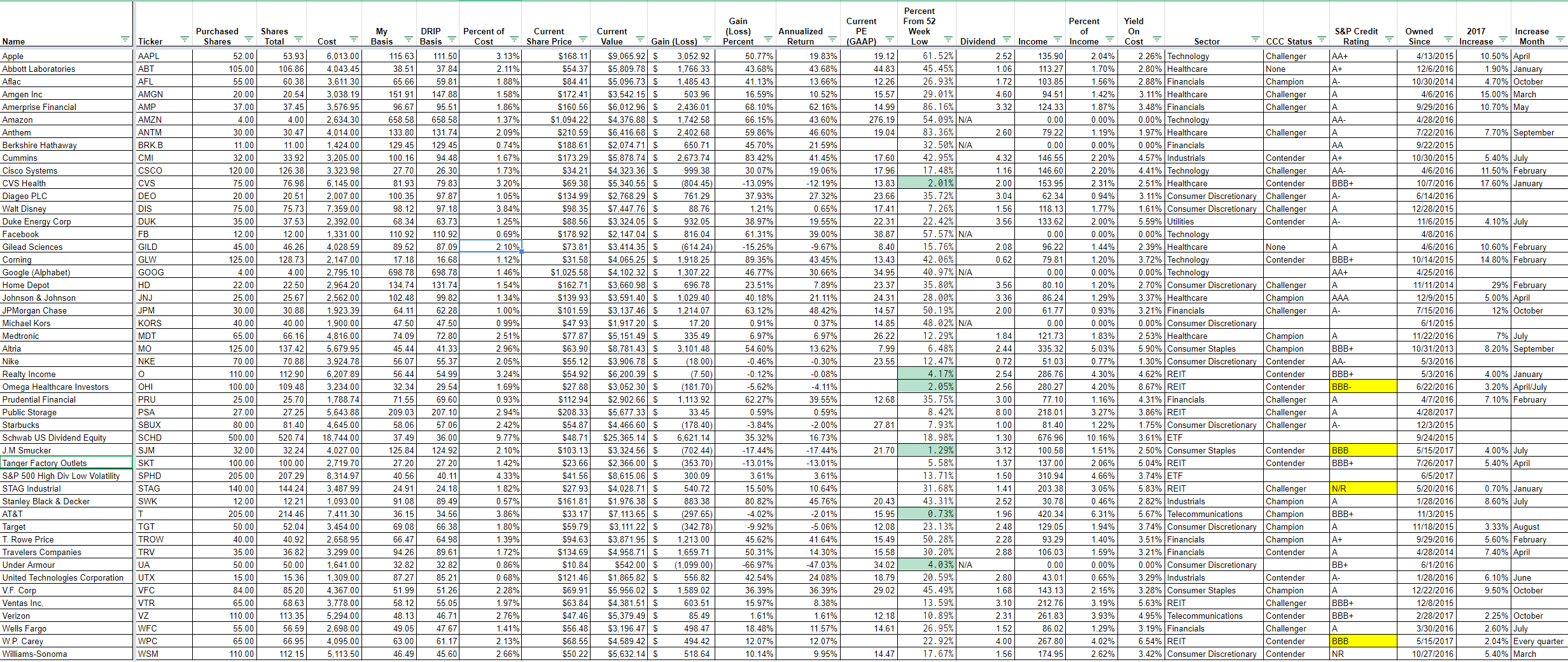The image size is (1568, 662).
Task: Click the BB+ rating cell for Under Armour
Action: [1362, 565]
